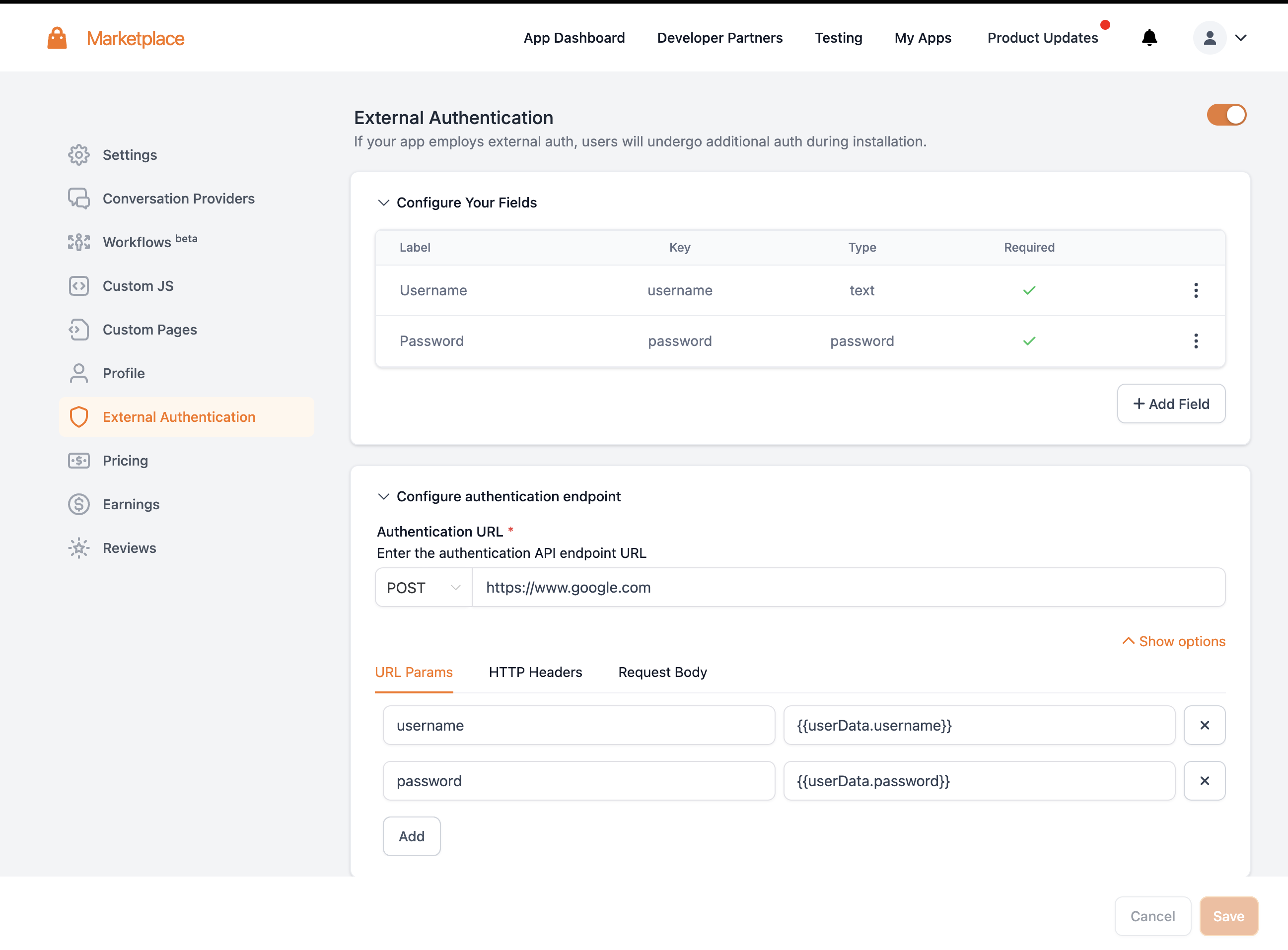The width and height of the screenshot is (1288, 950).
Task: Click the Profile person icon
Action: [x=79, y=373]
